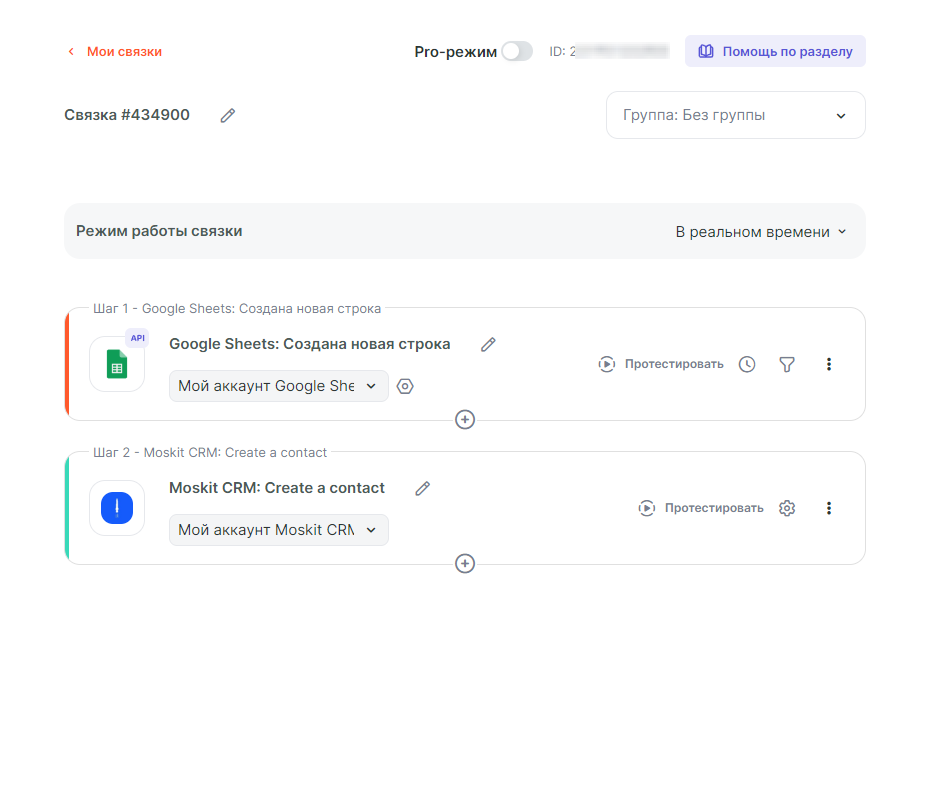
Task: Toggle the Pro-режим switch
Action: 517,52
